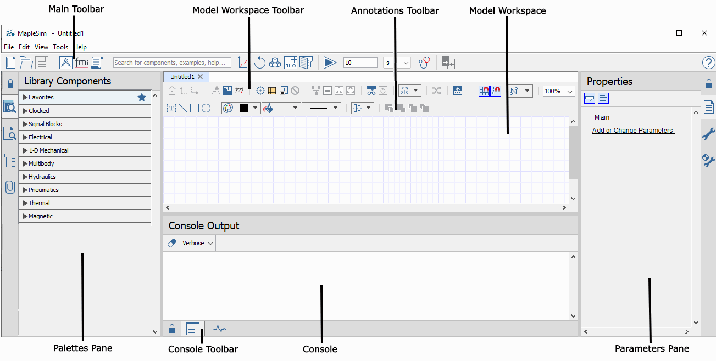Toggle the lock icon at top of Properties sidebar
This screenshot has height=361, width=716.
pos(709,84)
